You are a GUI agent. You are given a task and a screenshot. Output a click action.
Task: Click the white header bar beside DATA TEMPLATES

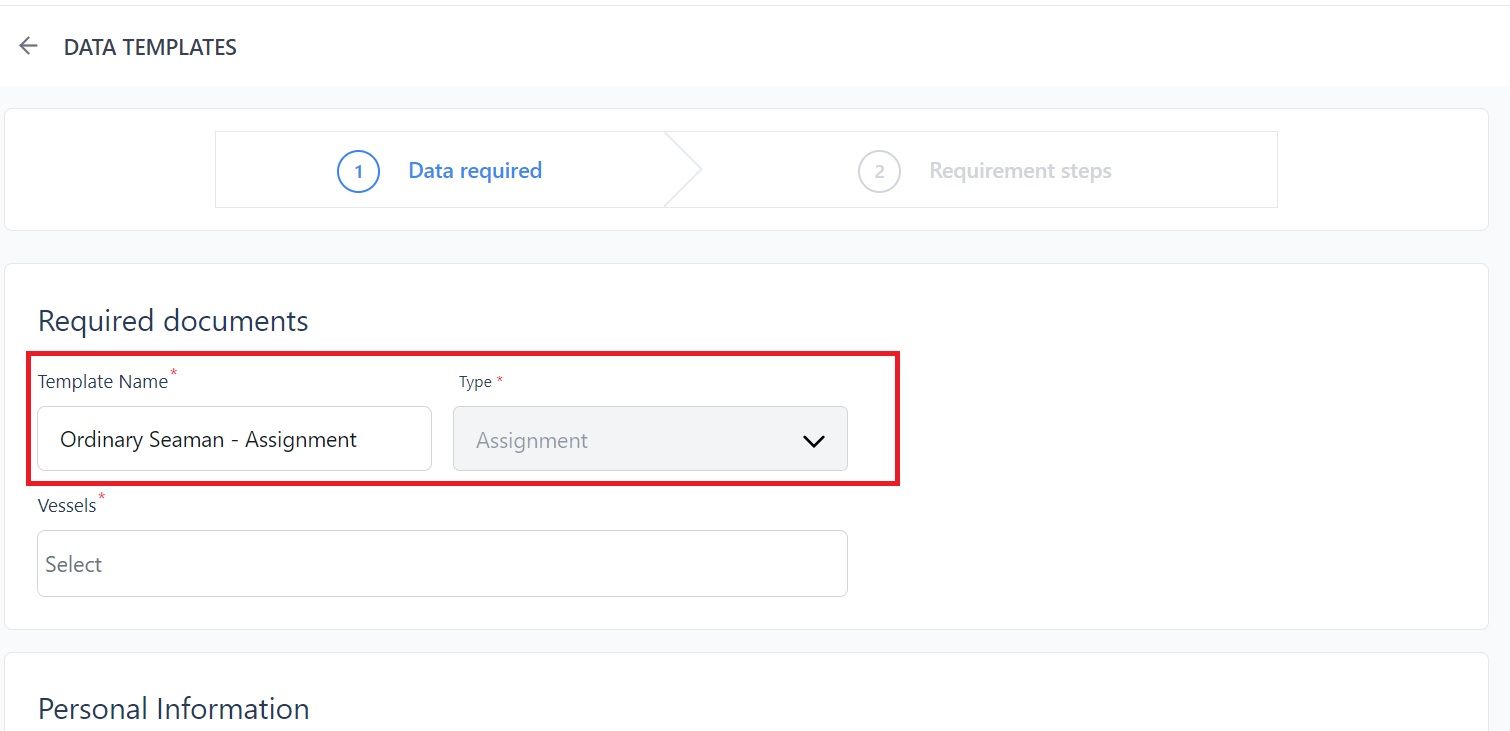coord(870,47)
